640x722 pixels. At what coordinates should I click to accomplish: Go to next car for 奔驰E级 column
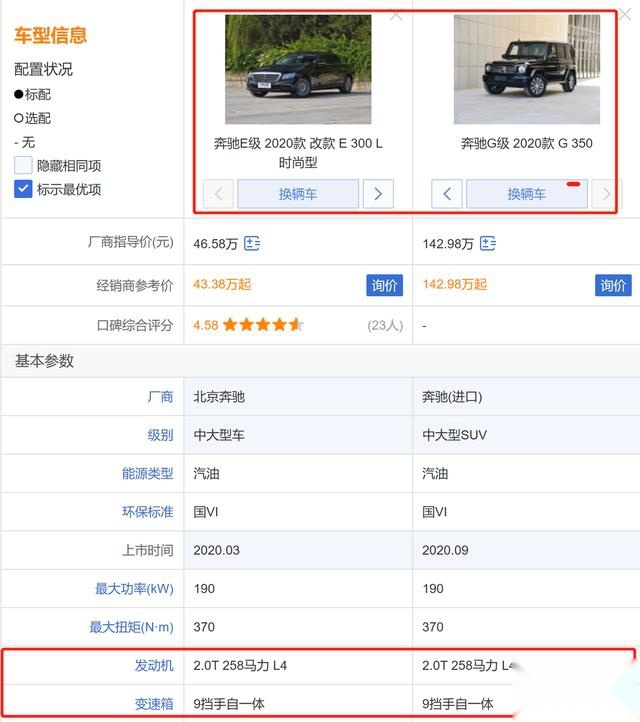click(x=378, y=194)
